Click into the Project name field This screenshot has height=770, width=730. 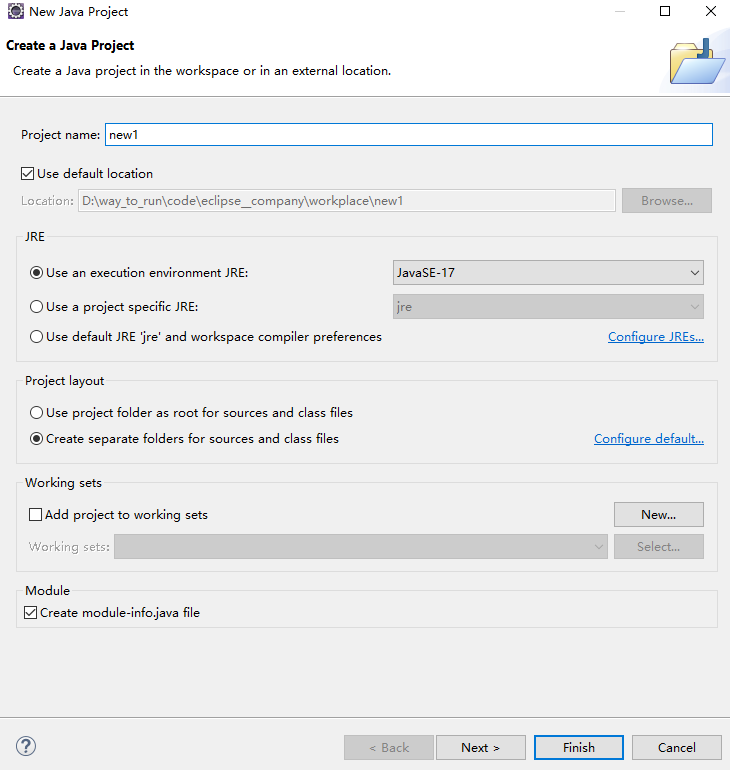click(409, 135)
